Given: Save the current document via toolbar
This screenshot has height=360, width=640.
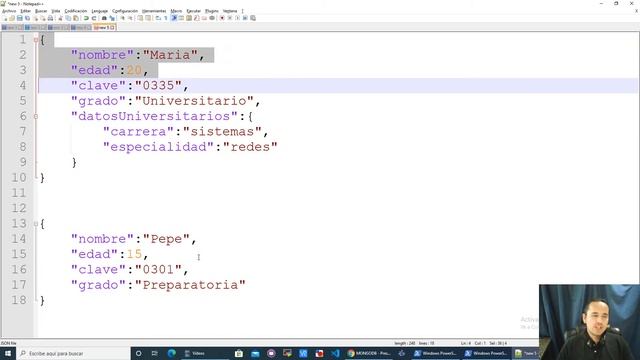Looking at the screenshot, I should tap(20, 18).
